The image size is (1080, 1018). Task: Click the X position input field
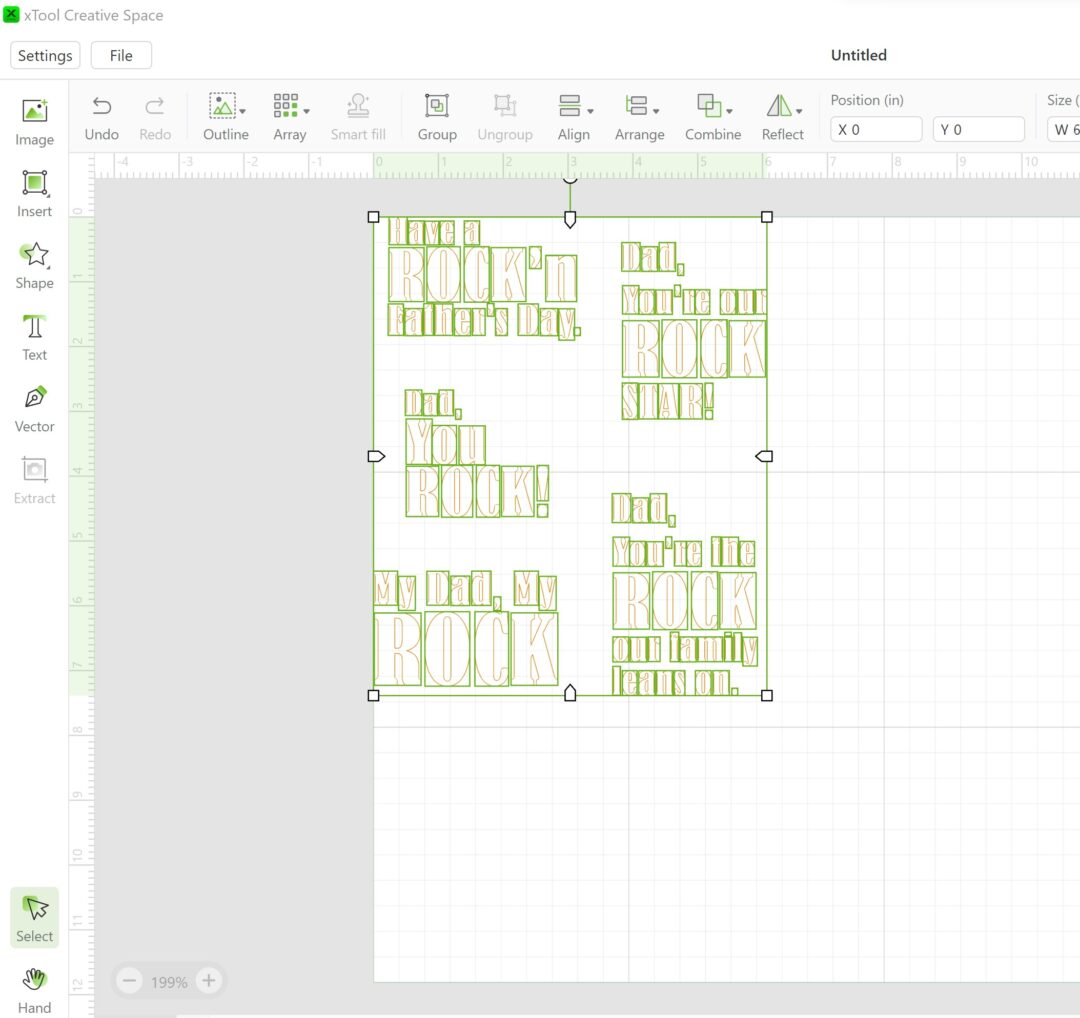coord(876,129)
